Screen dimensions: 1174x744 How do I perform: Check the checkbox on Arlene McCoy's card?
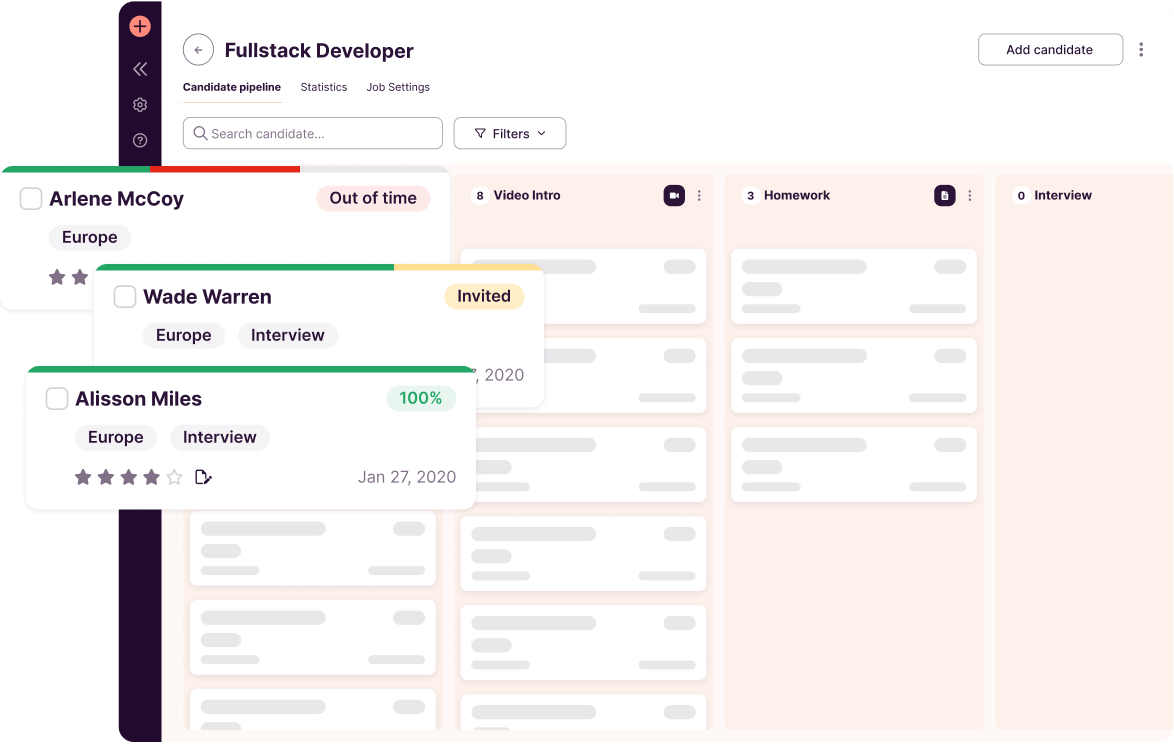(30, 198)
